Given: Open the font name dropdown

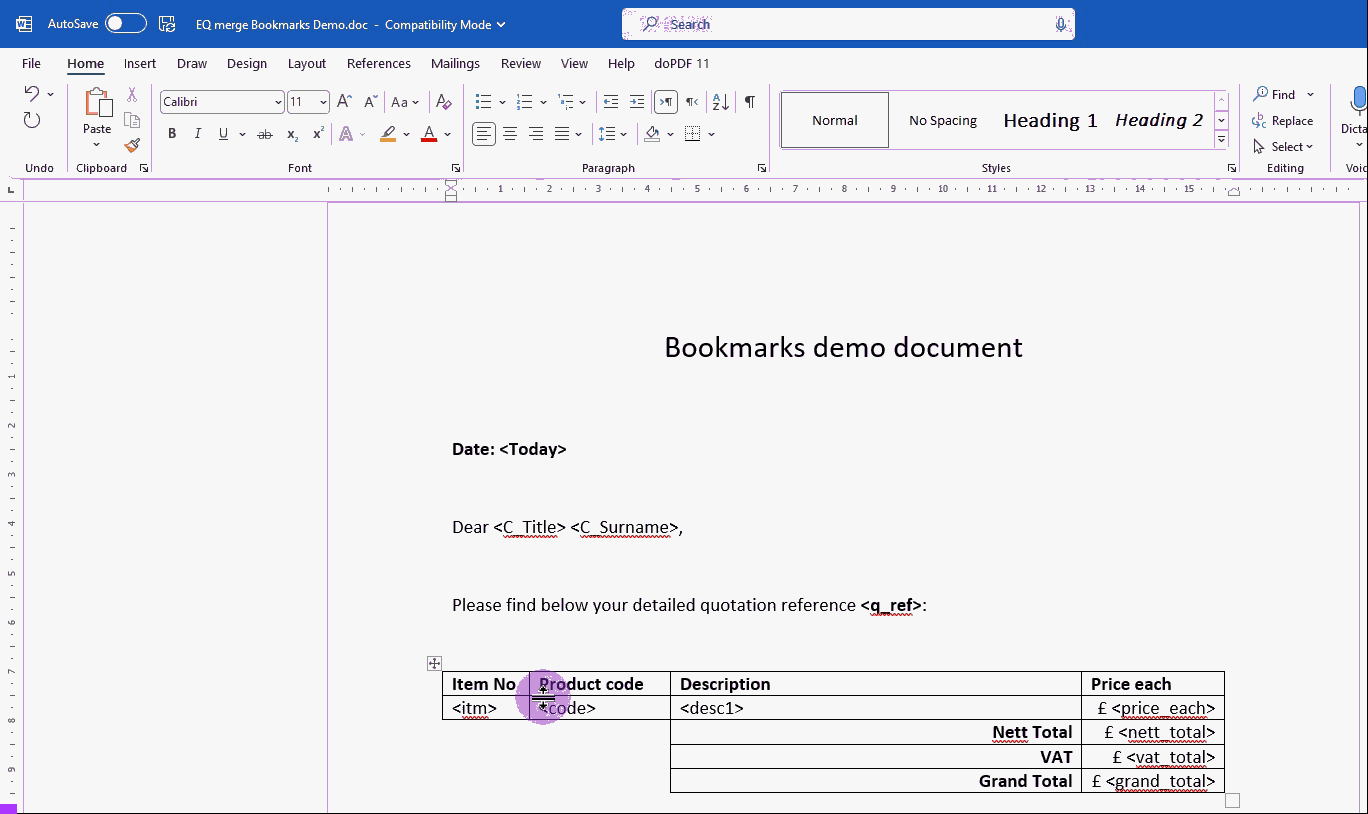Looking at the screenshot, I should tap(278, 102).
